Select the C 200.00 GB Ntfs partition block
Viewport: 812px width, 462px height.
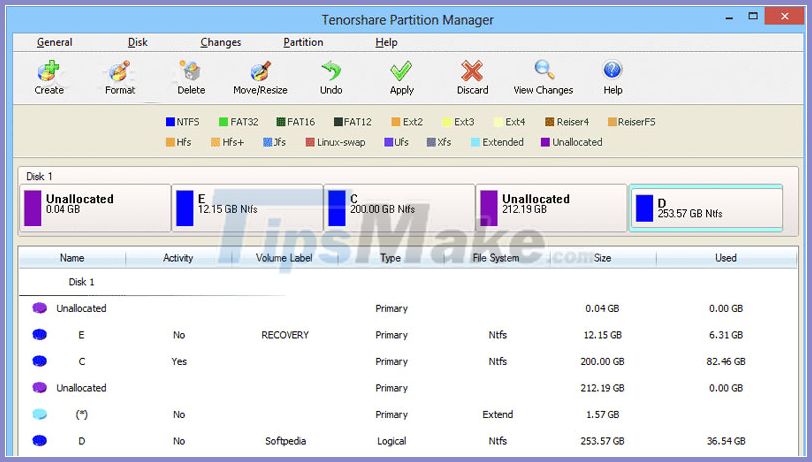(x=399, y=208)
